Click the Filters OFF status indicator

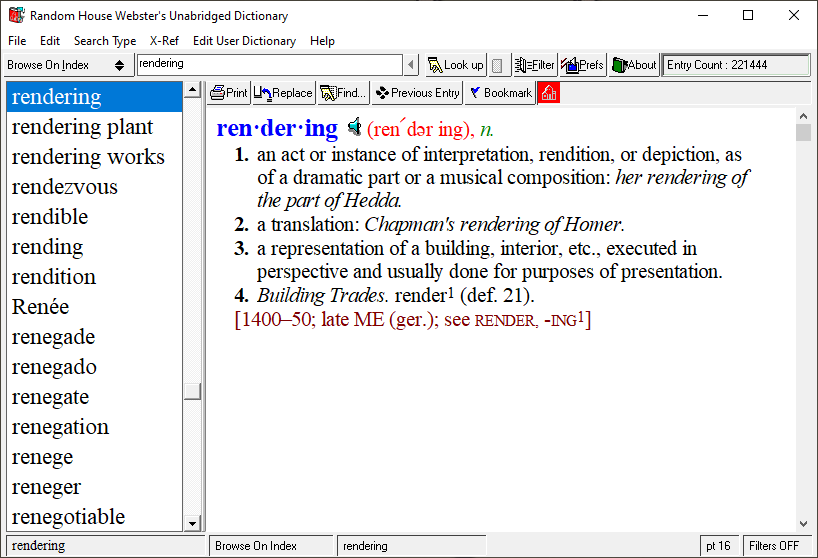(x=775, y=546)
